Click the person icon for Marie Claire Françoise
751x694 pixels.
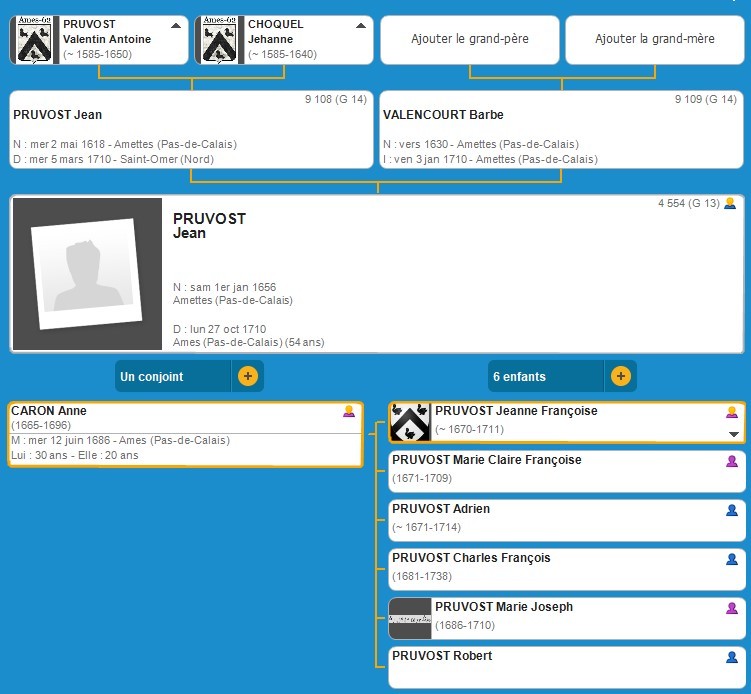[x=732, y=461]
